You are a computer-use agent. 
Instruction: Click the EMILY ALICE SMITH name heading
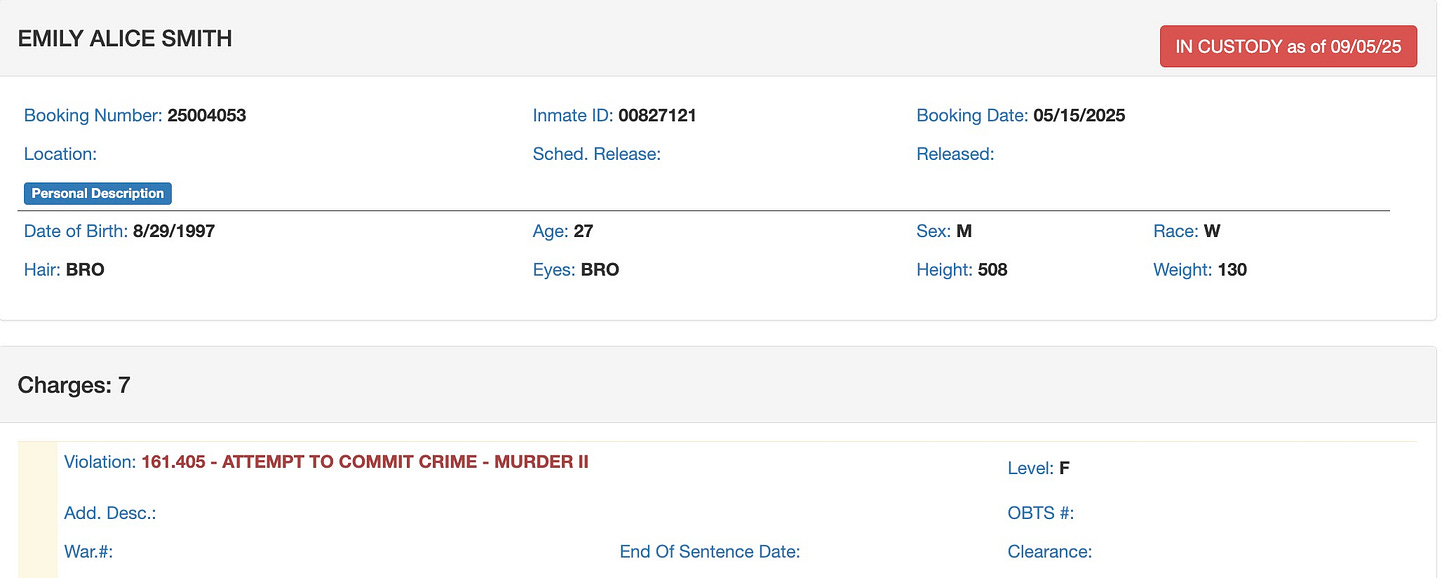pyautogui.click(x=125, y=39)
